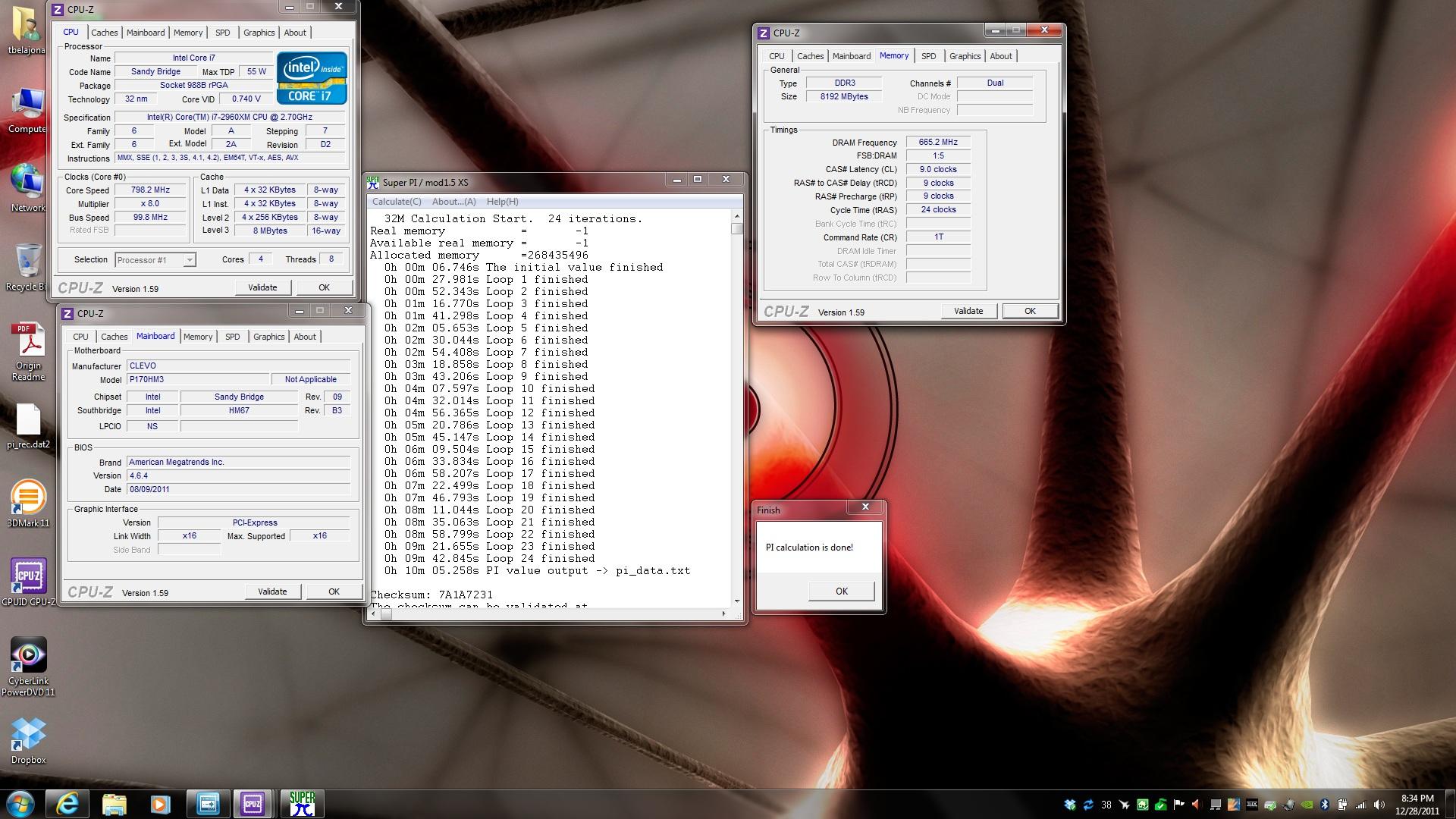This screenshot has width=1456, height=819.
Task: Open the Dropbox desktop shortcut
Action: 28,741
